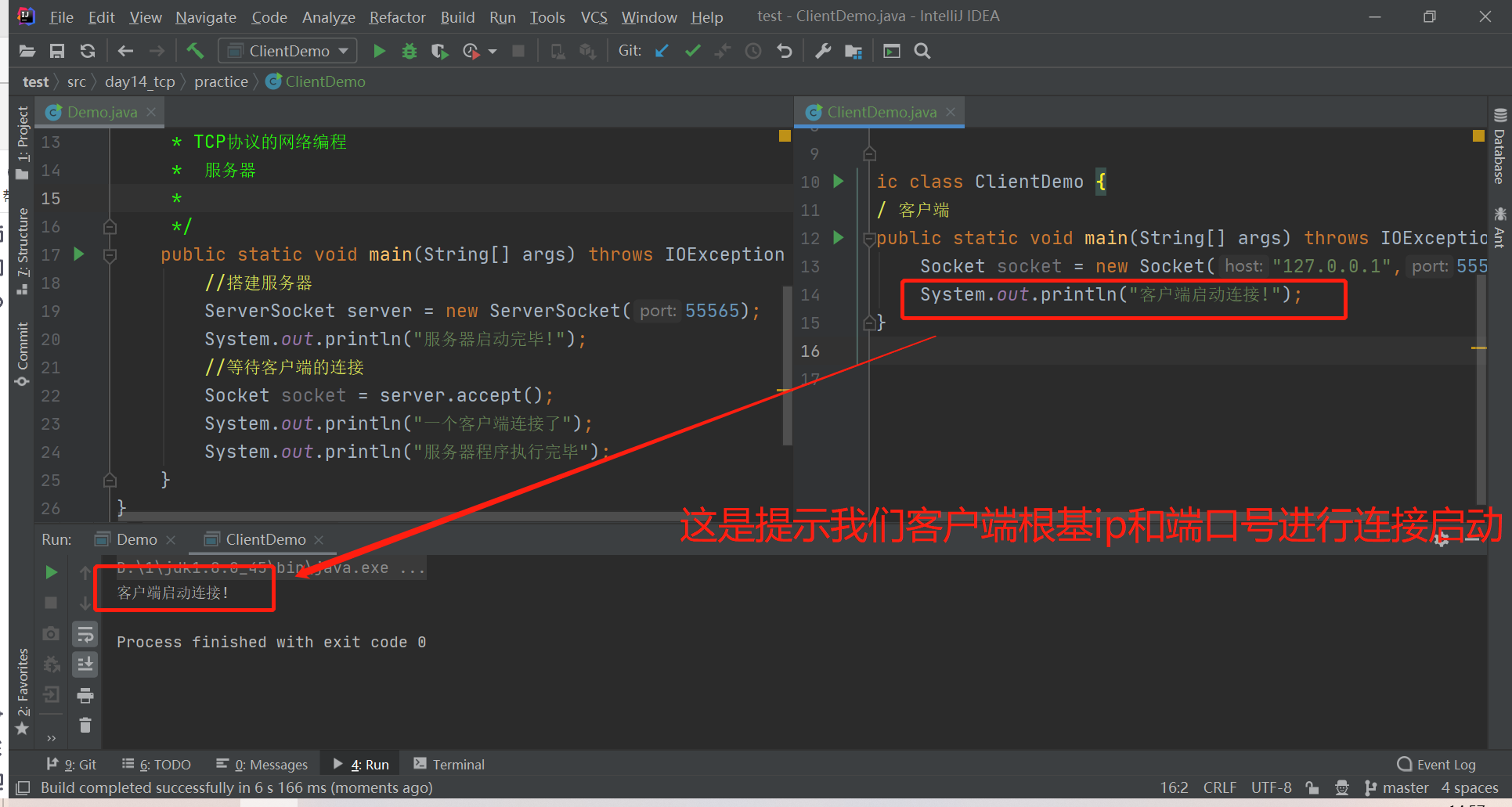
Task: Start debugging with the bug icon
Action: pyautogui.click(x=410, y=52)
